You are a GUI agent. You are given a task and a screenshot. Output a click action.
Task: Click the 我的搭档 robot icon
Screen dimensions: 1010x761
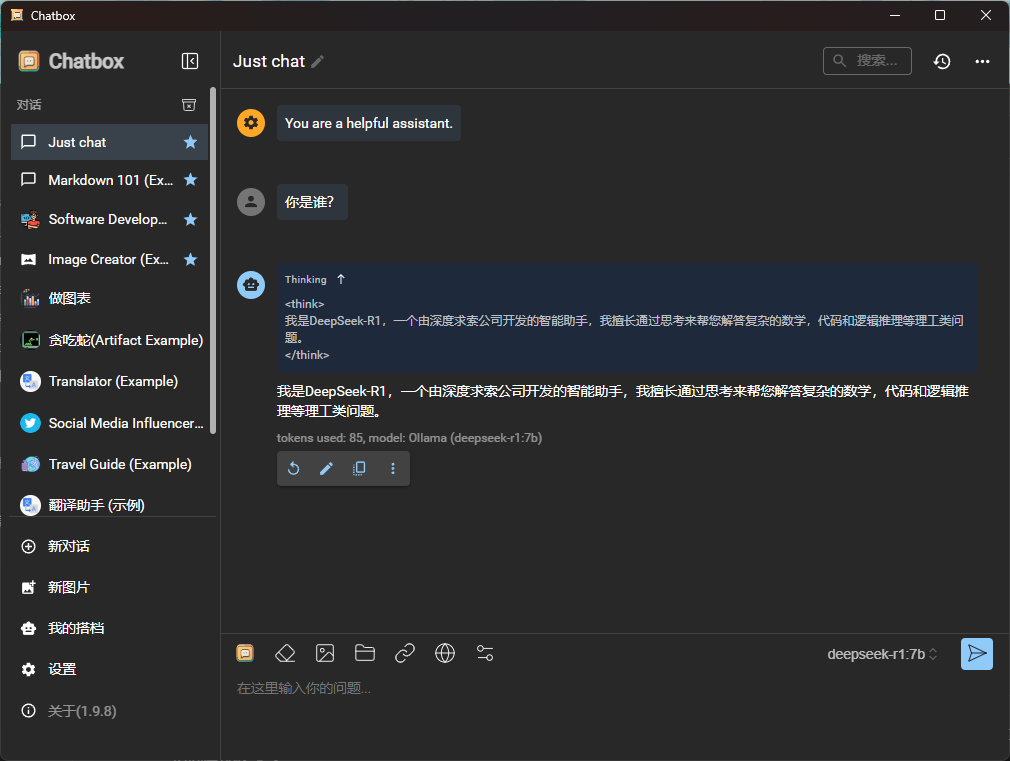tap(29, 628)
